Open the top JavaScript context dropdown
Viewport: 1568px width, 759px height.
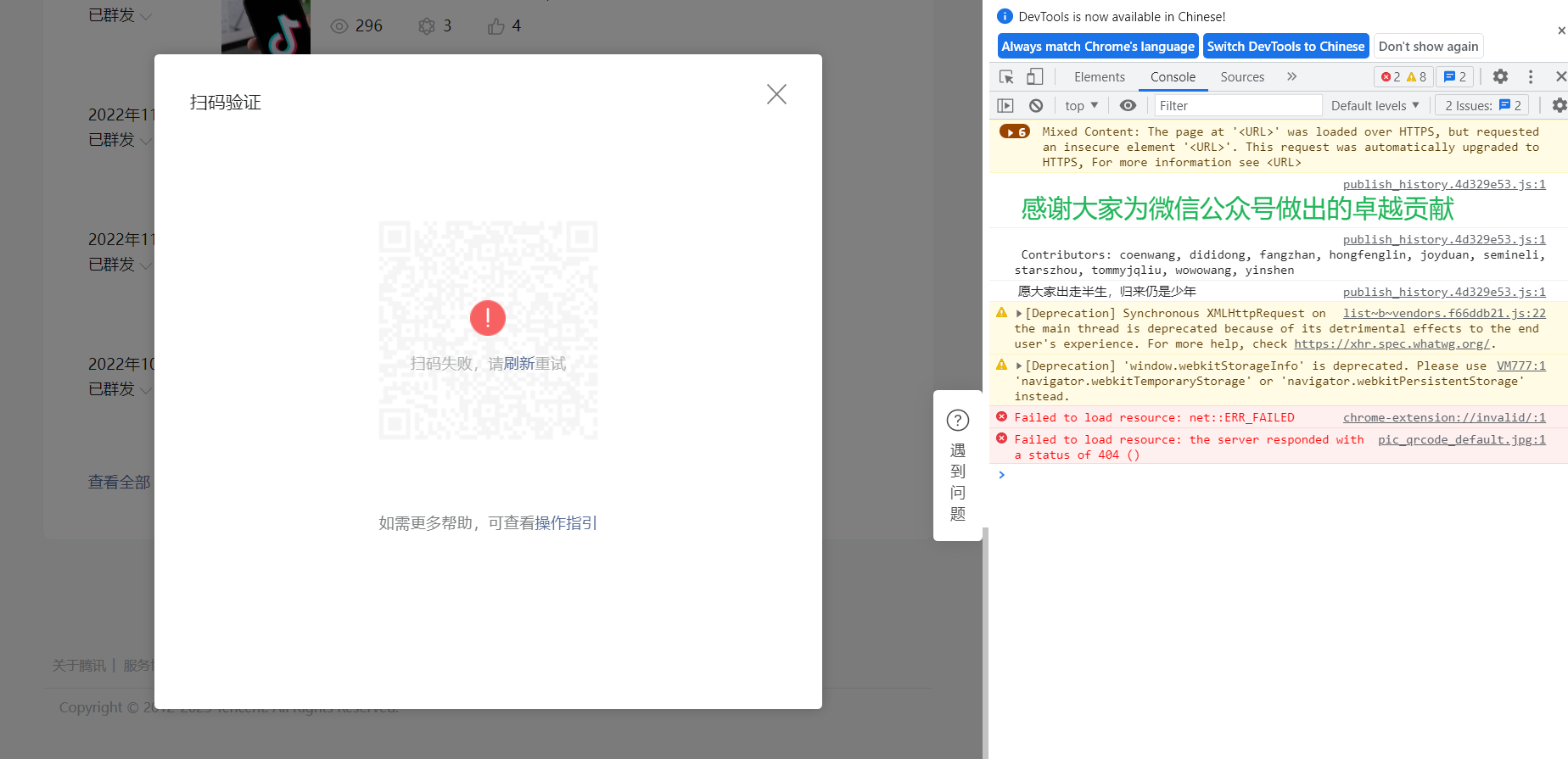[x=1082, y=106]
